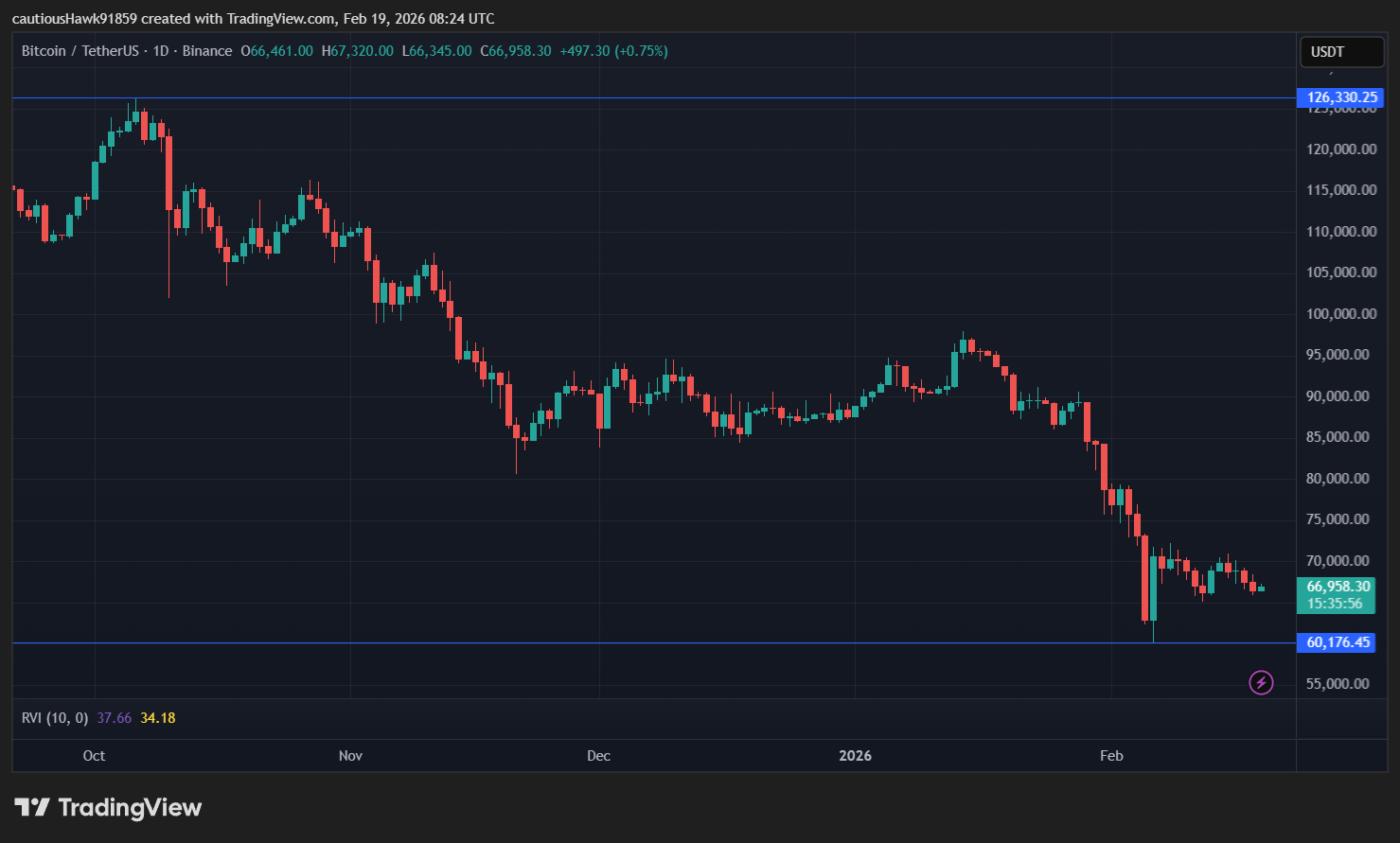Click the countdown timer under the price

[1336, 603]
